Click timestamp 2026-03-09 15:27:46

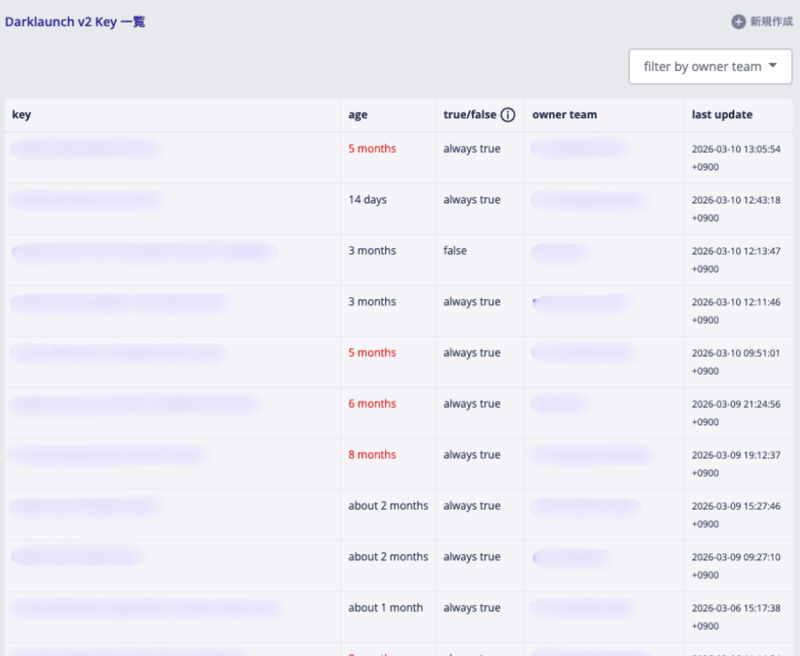coord(736,515)
